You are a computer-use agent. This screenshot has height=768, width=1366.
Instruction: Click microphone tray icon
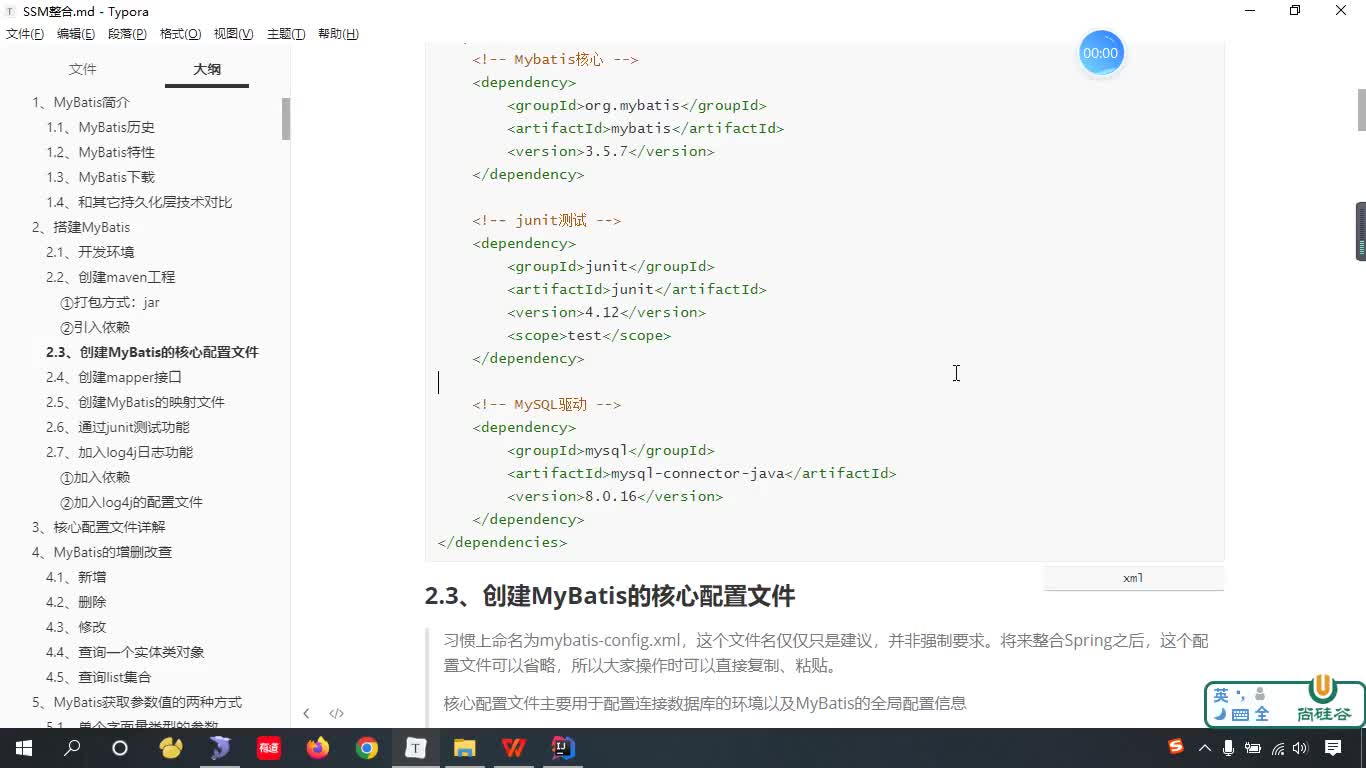click(1229, 748)
